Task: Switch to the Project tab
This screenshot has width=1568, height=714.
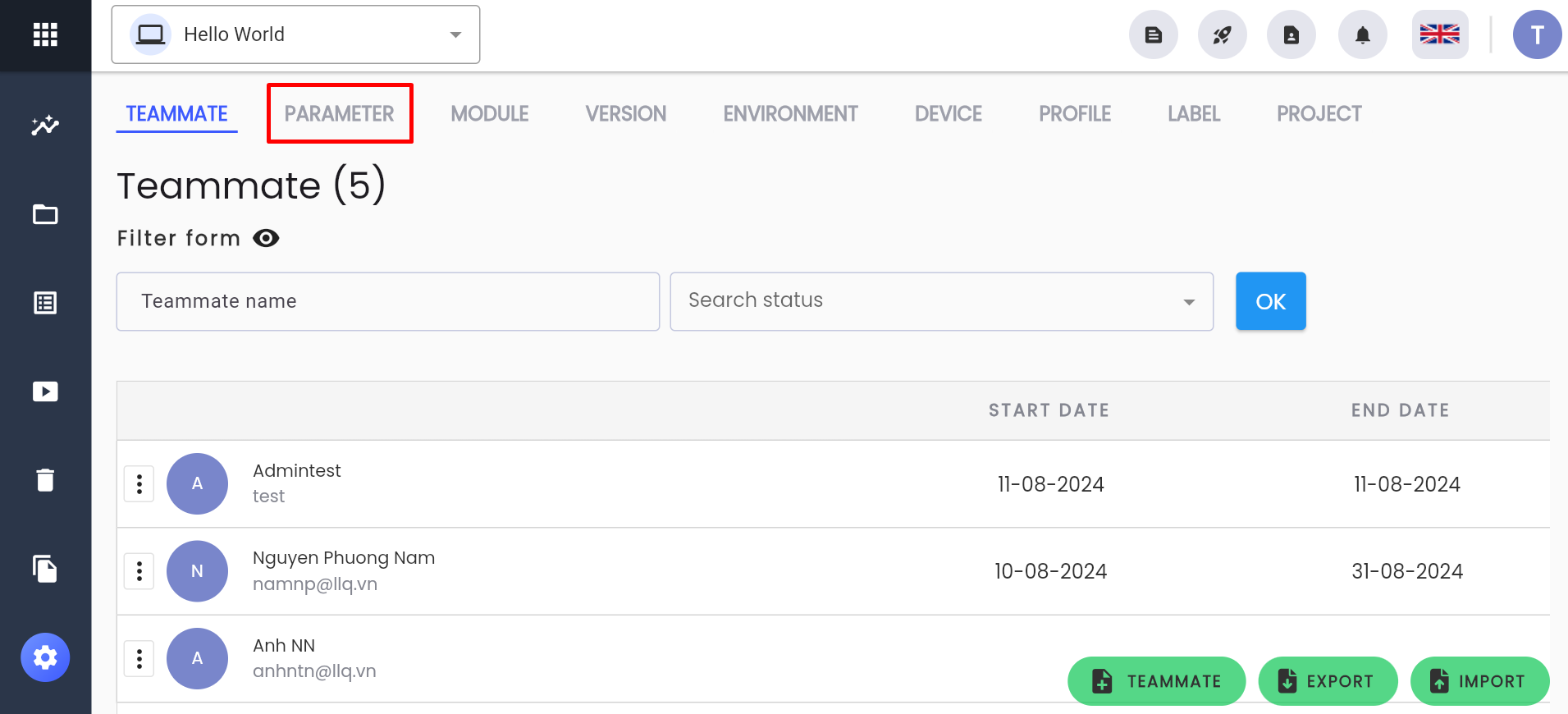Action: [1319, 114]
